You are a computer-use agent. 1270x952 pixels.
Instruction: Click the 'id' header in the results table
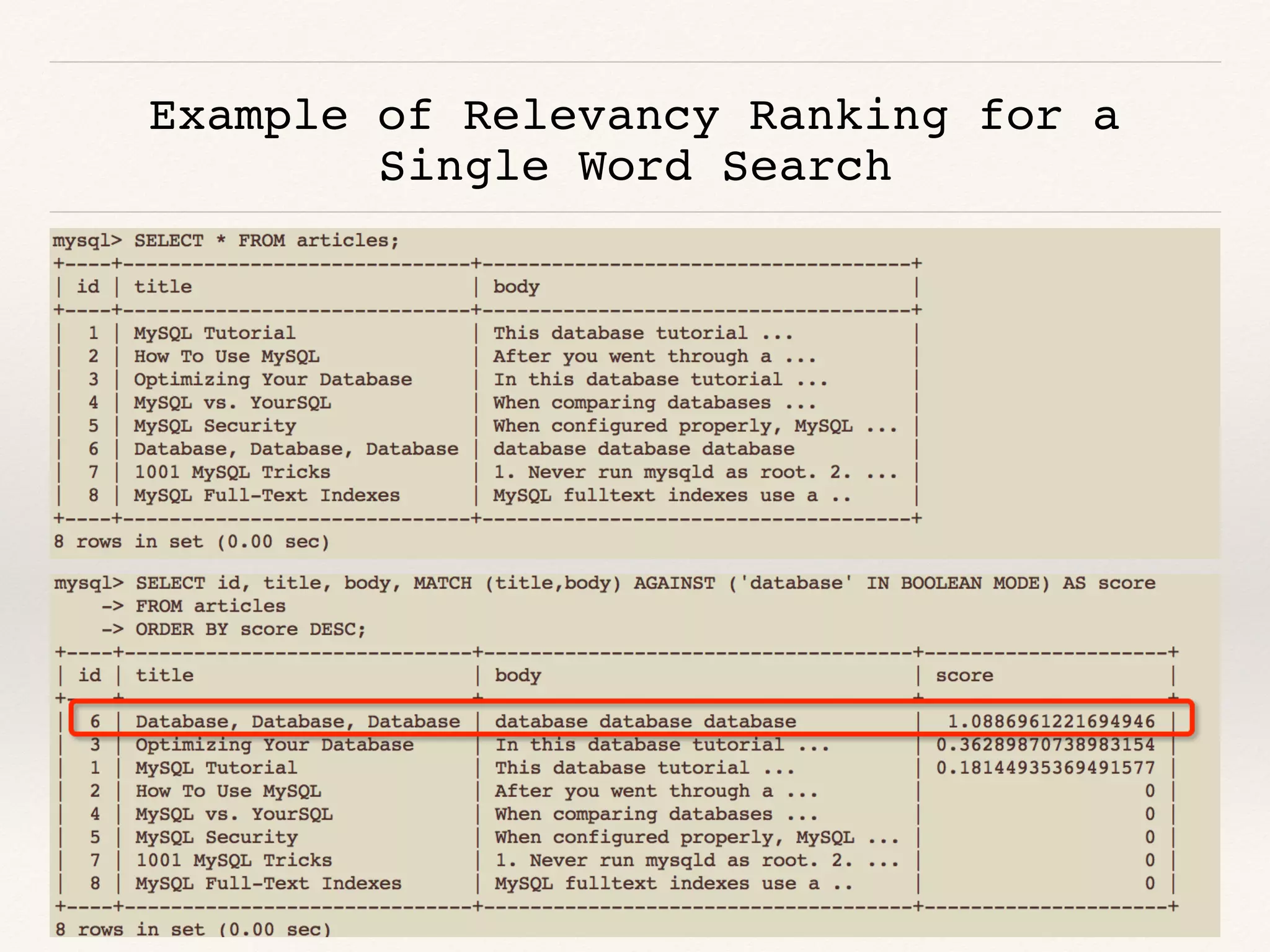click(x=90, y=675)
